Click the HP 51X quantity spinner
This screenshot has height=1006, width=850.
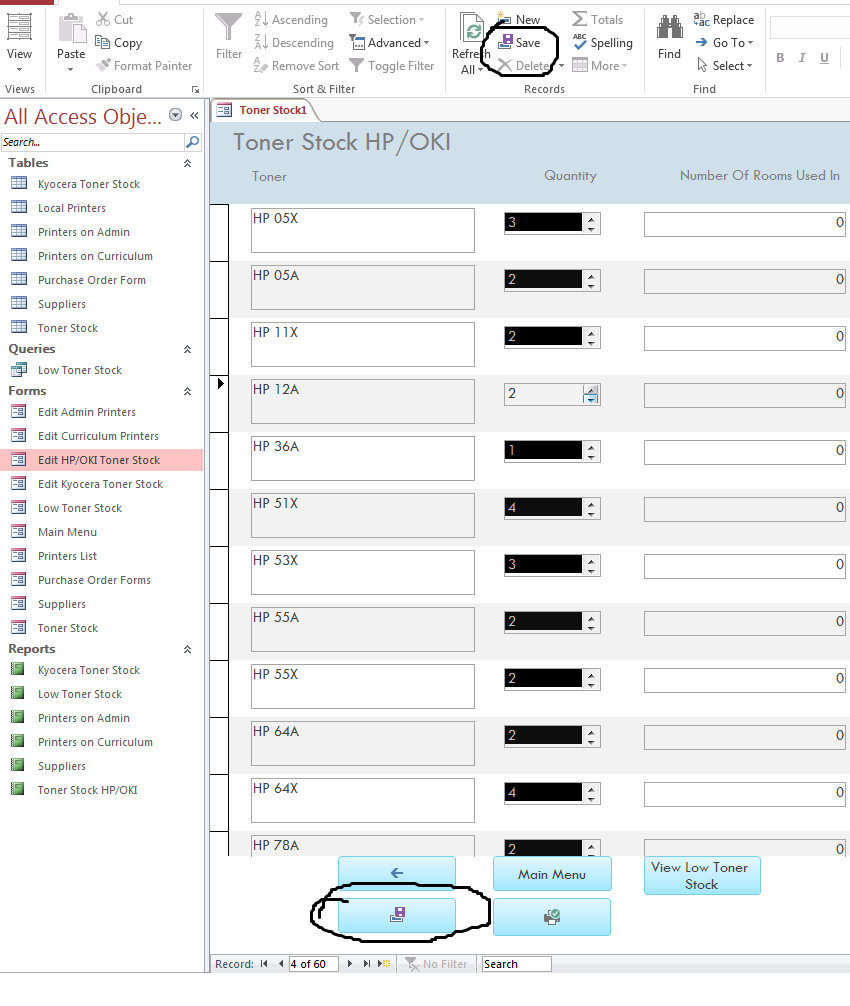(591, 508)
